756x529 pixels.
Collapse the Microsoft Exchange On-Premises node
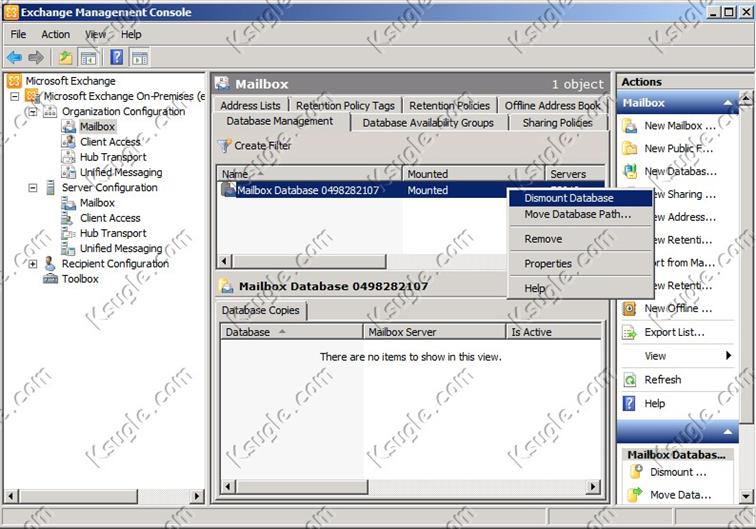point(15,96)
